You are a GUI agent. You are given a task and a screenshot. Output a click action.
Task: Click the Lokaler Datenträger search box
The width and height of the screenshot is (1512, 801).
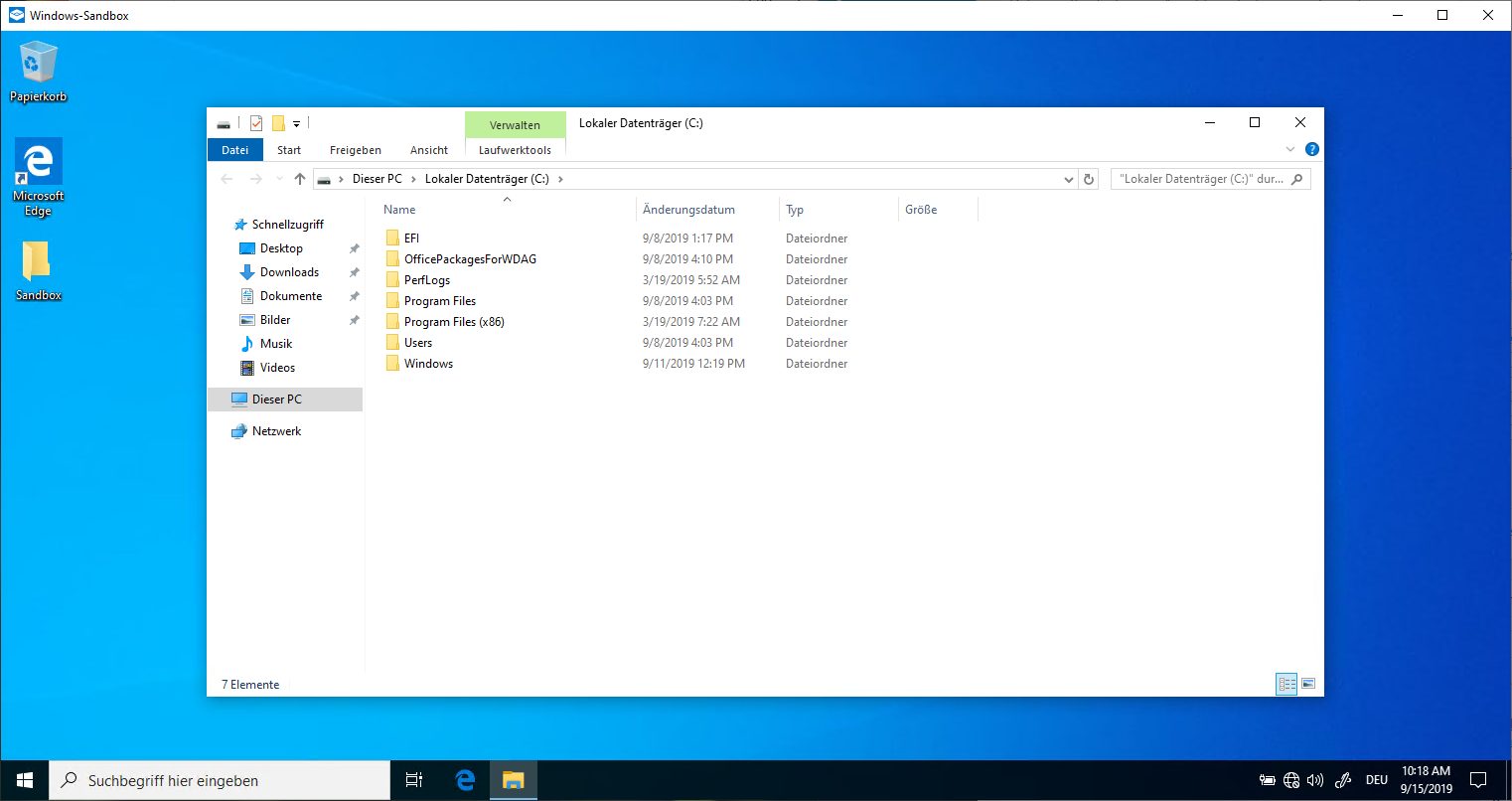pos(1200,179)
